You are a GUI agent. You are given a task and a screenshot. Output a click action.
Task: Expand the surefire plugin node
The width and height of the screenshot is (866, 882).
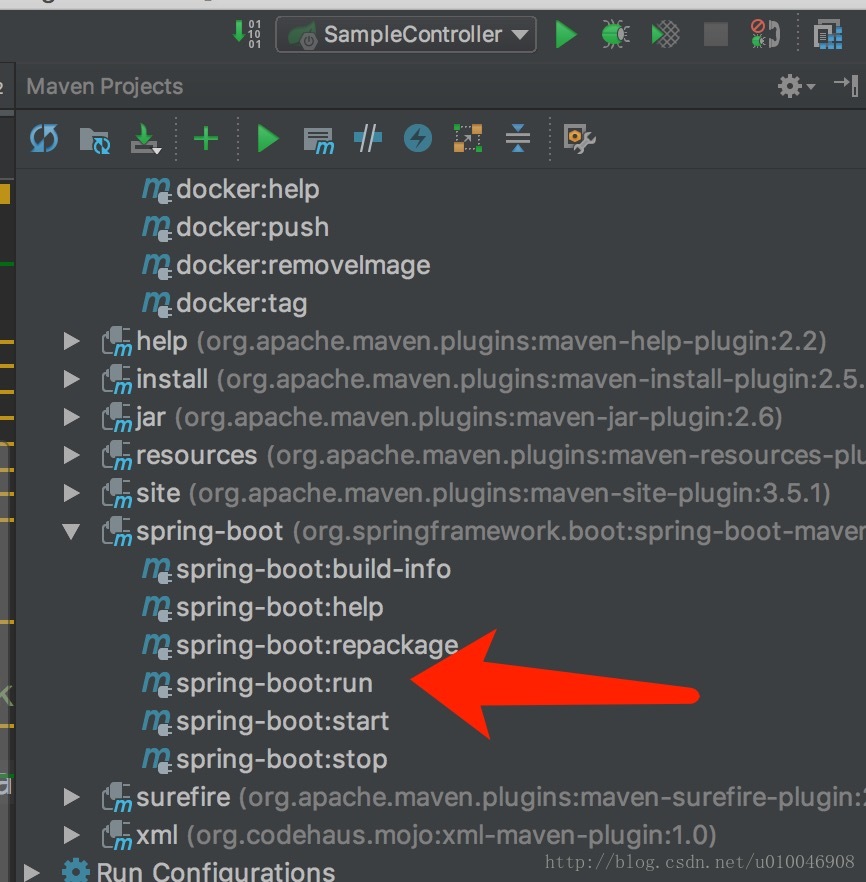71,796
